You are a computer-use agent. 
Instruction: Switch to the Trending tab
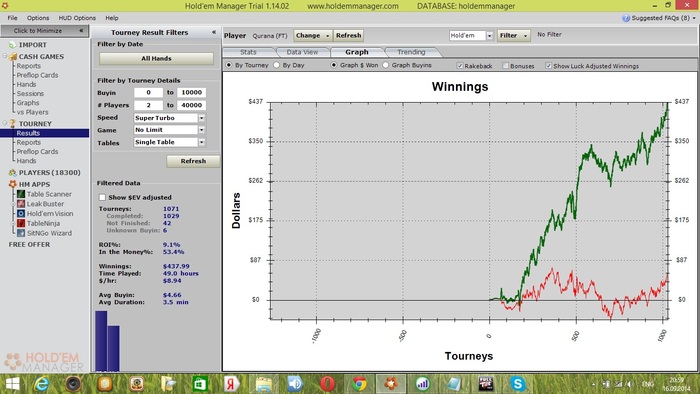411,52
